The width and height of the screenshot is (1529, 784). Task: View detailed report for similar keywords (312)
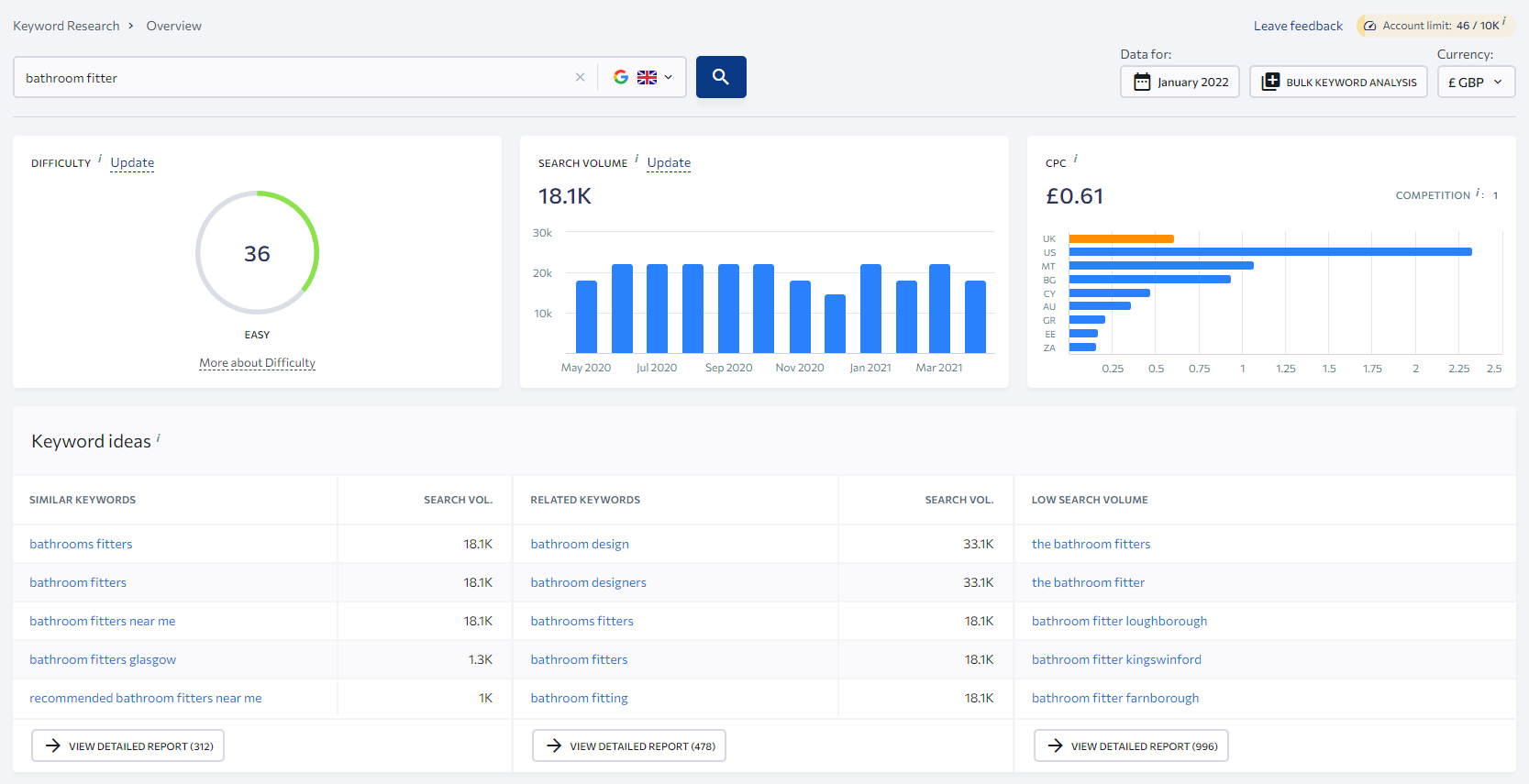127,745
